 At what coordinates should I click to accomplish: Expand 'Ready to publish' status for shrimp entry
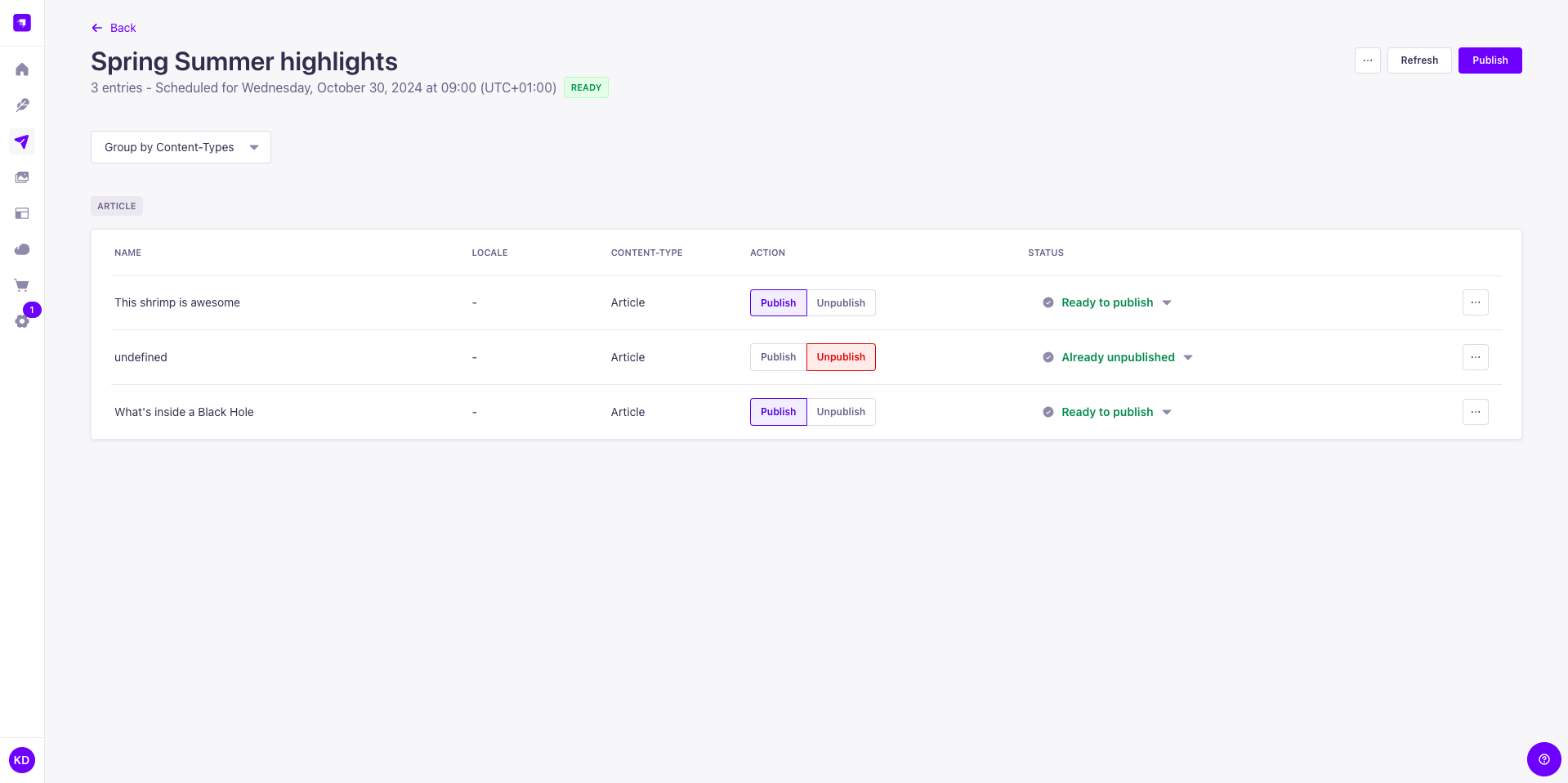[1167, 303]
